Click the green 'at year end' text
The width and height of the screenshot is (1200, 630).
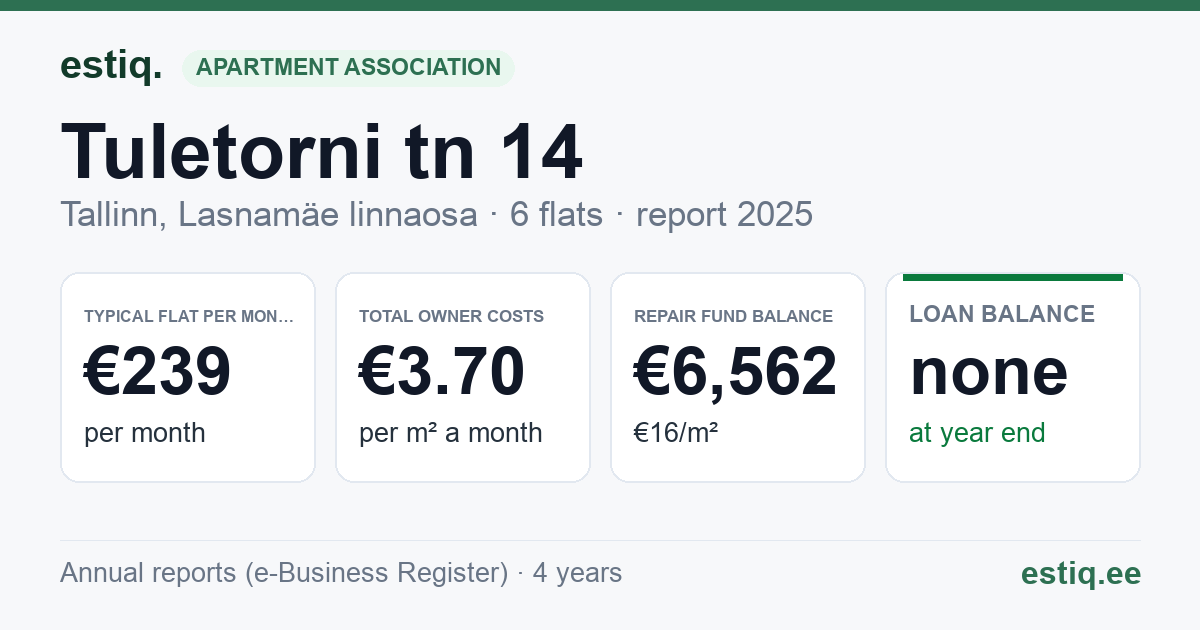click(977, 433)
